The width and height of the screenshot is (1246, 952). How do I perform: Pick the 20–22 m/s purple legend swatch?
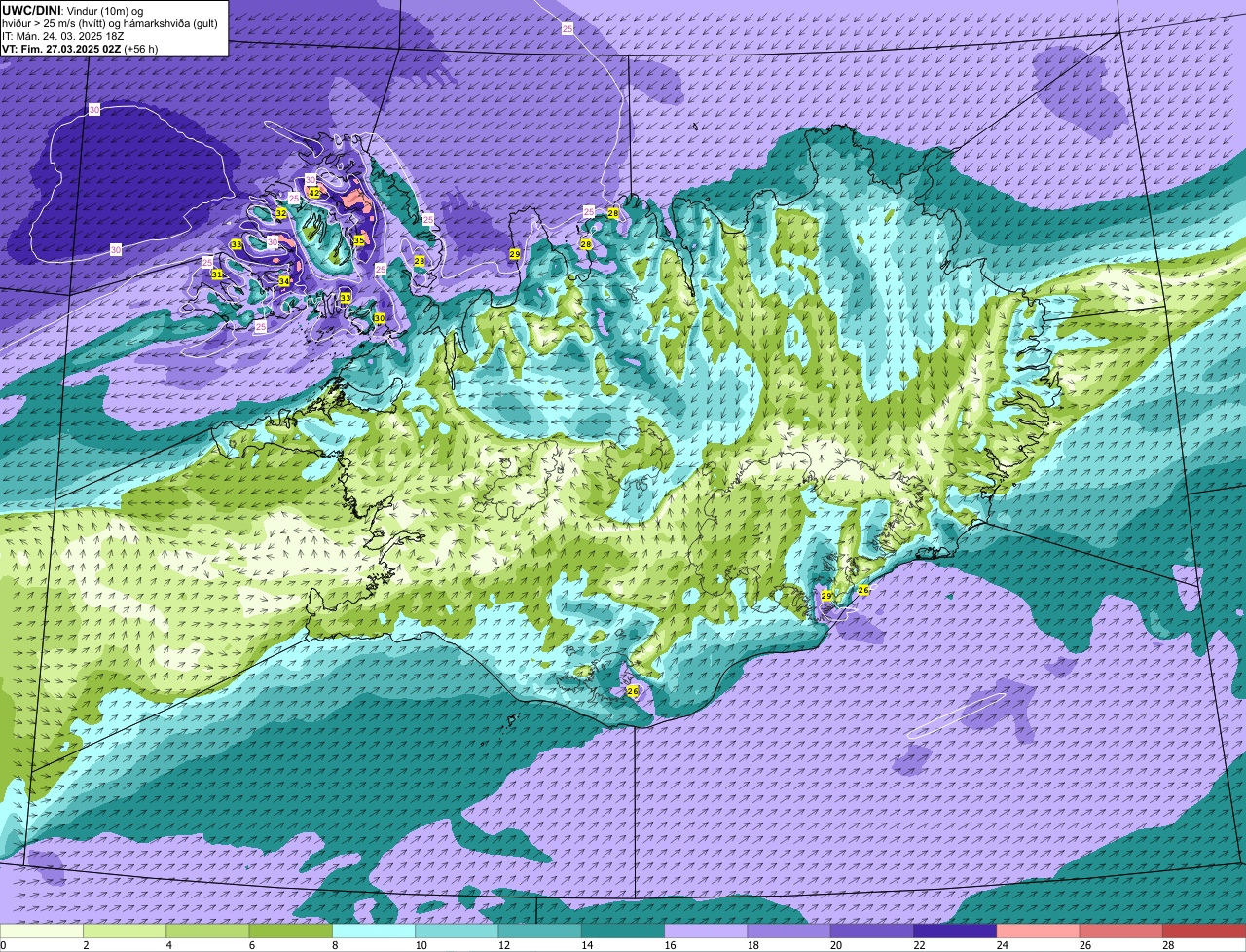pos(872,931)
